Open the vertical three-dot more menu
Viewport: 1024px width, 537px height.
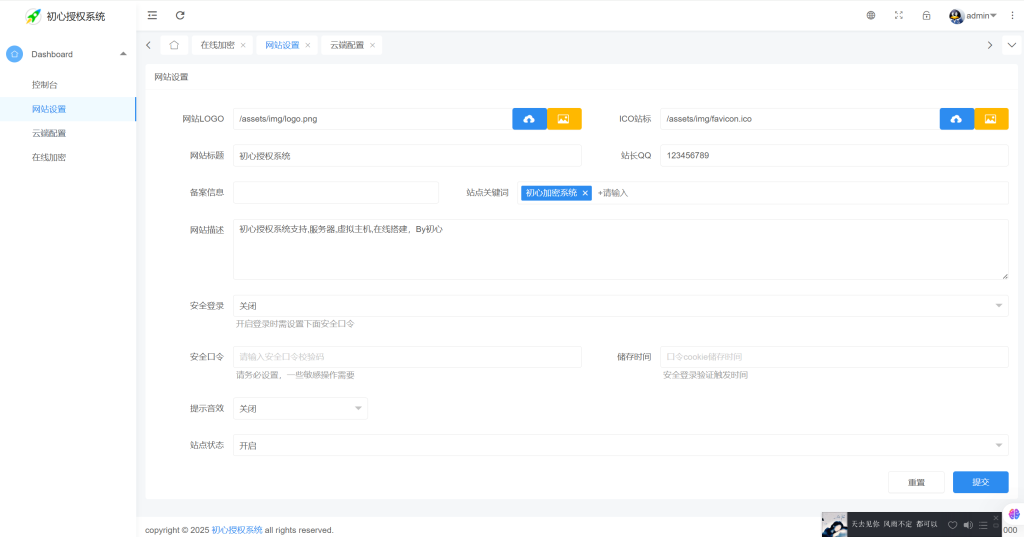pos(1012,15)
